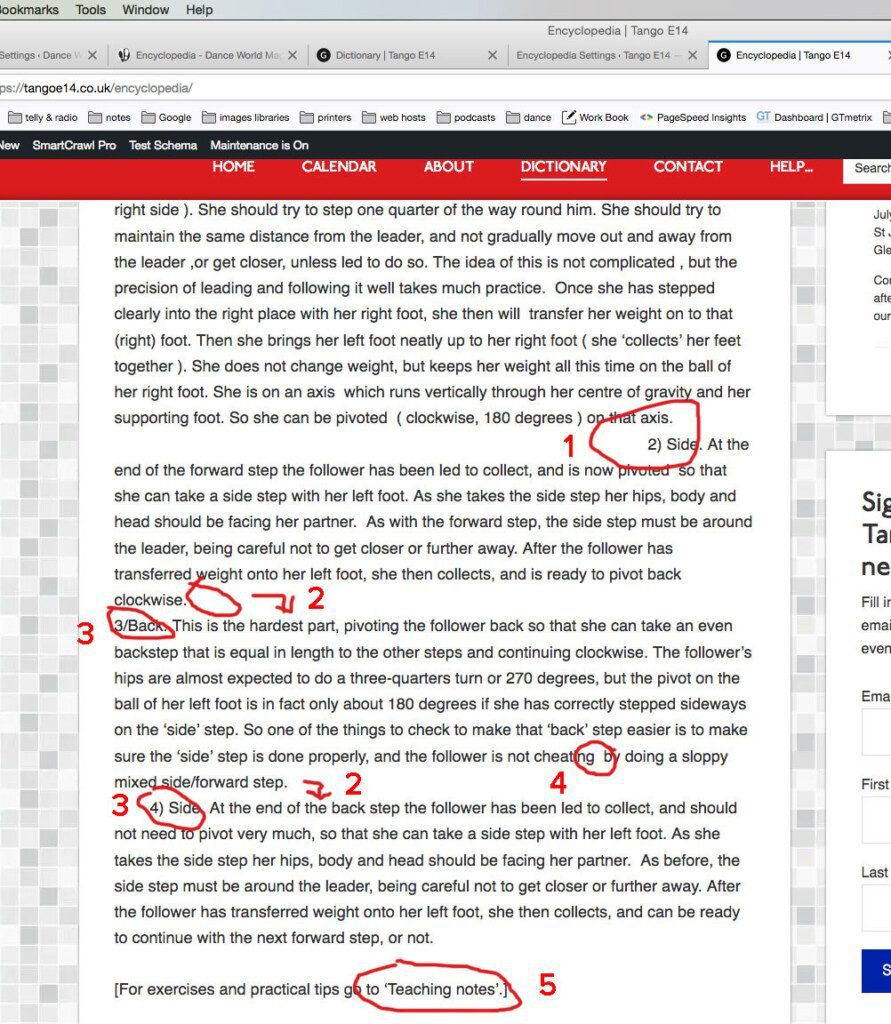
Task: Open the CONTACT page link
Action: pos(688,167)
